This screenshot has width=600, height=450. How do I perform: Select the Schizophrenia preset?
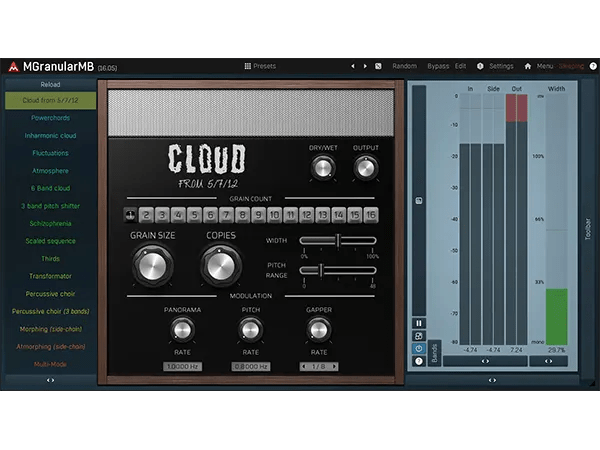point(51,223)
